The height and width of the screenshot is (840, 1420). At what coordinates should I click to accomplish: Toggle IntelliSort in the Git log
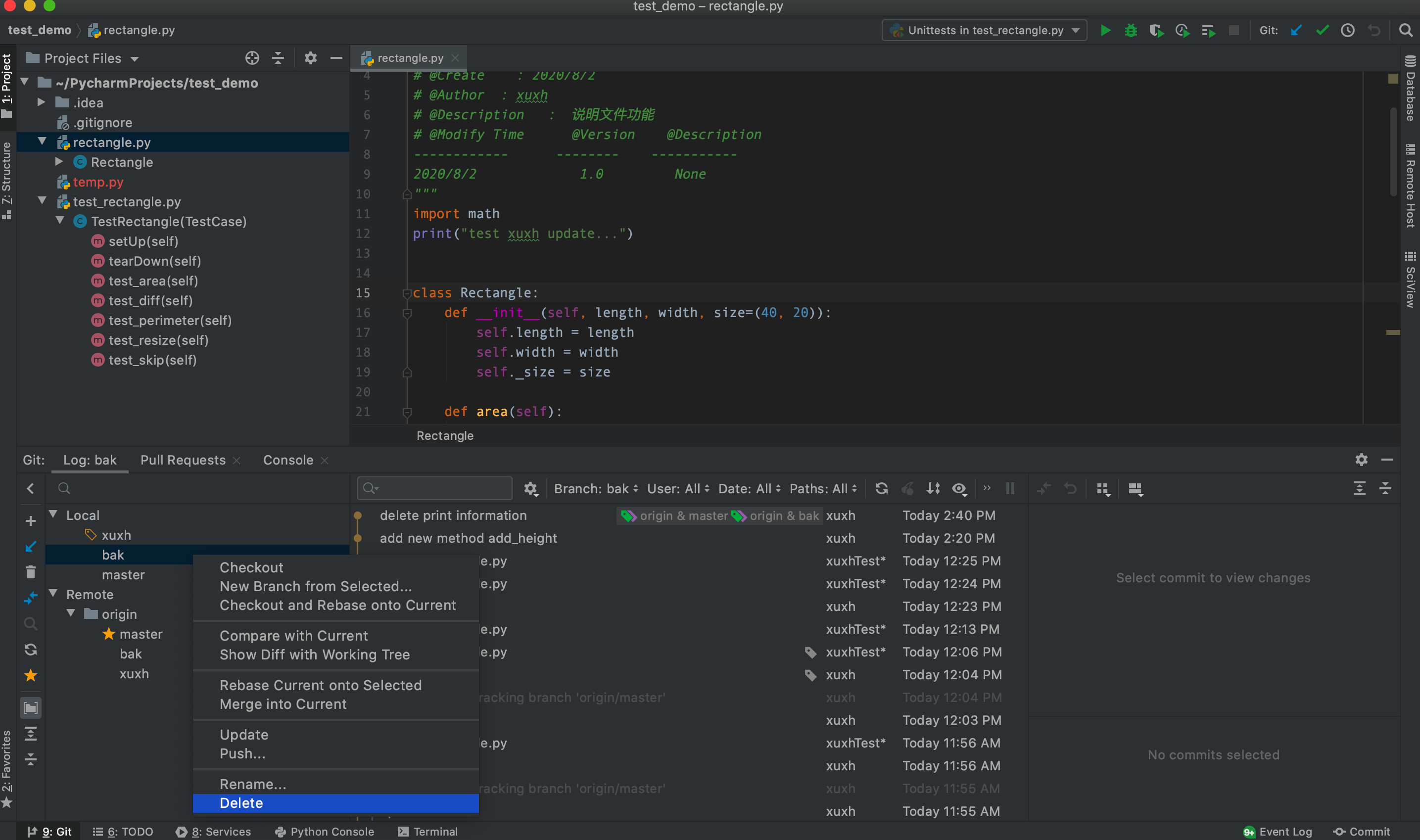click(933, 488)
